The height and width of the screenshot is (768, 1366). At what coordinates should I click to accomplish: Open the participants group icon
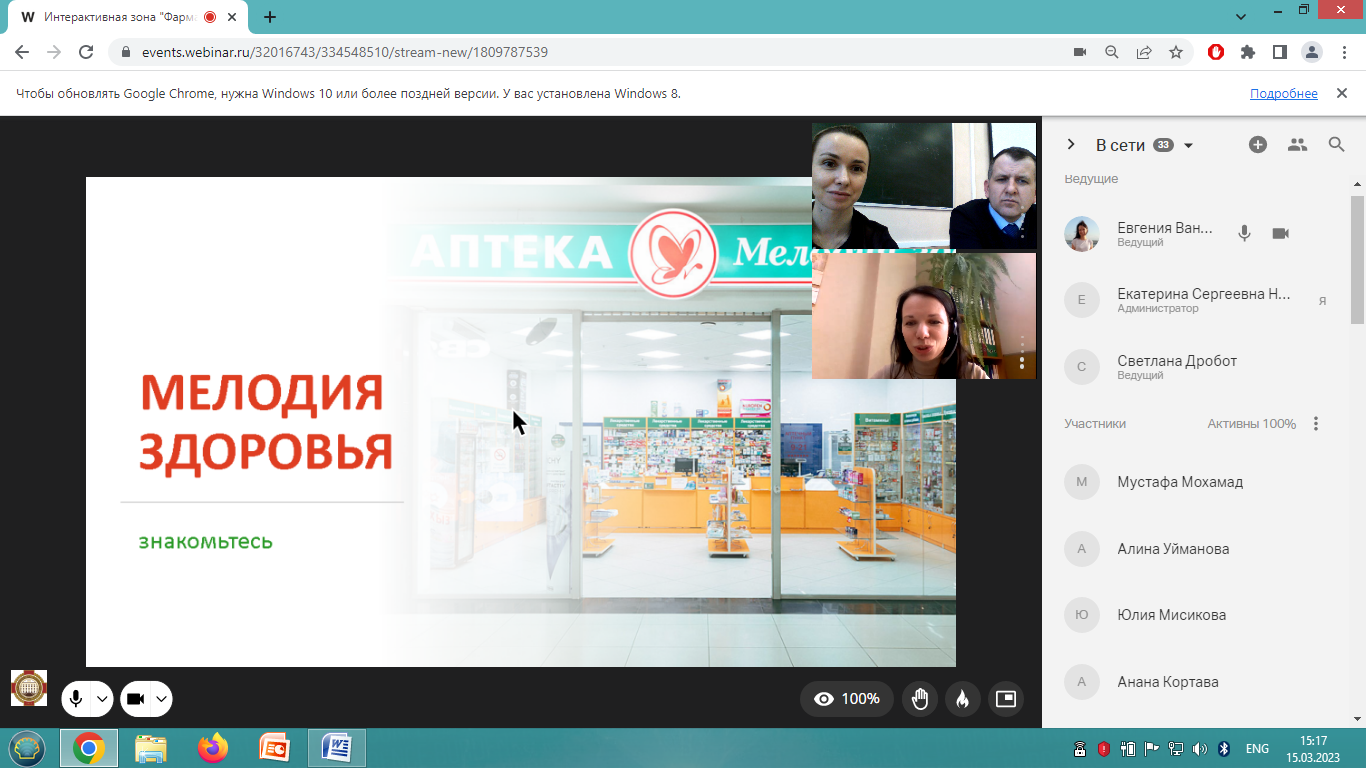[1297, 145]
